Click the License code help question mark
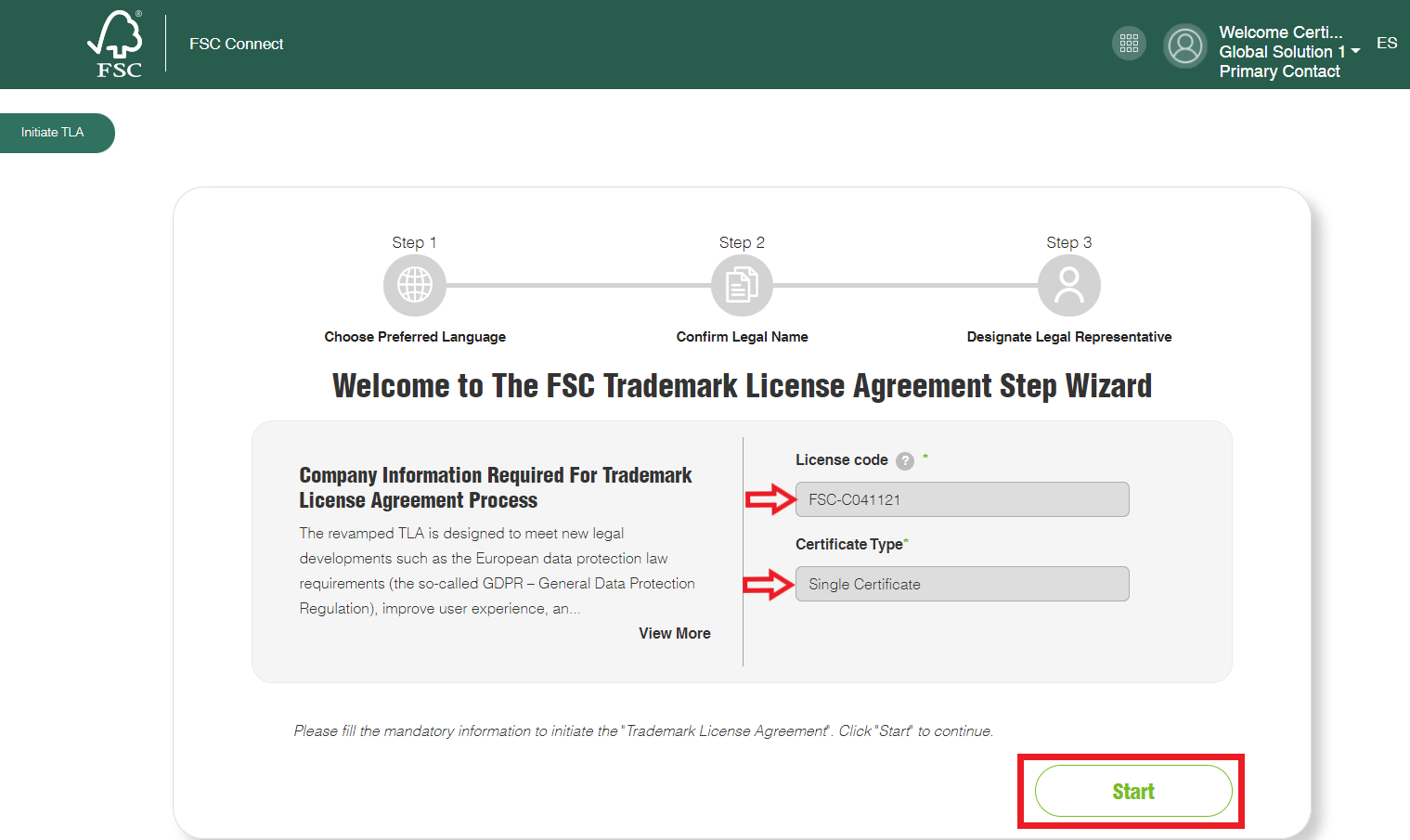1410x840 pixels. point(905,461)
